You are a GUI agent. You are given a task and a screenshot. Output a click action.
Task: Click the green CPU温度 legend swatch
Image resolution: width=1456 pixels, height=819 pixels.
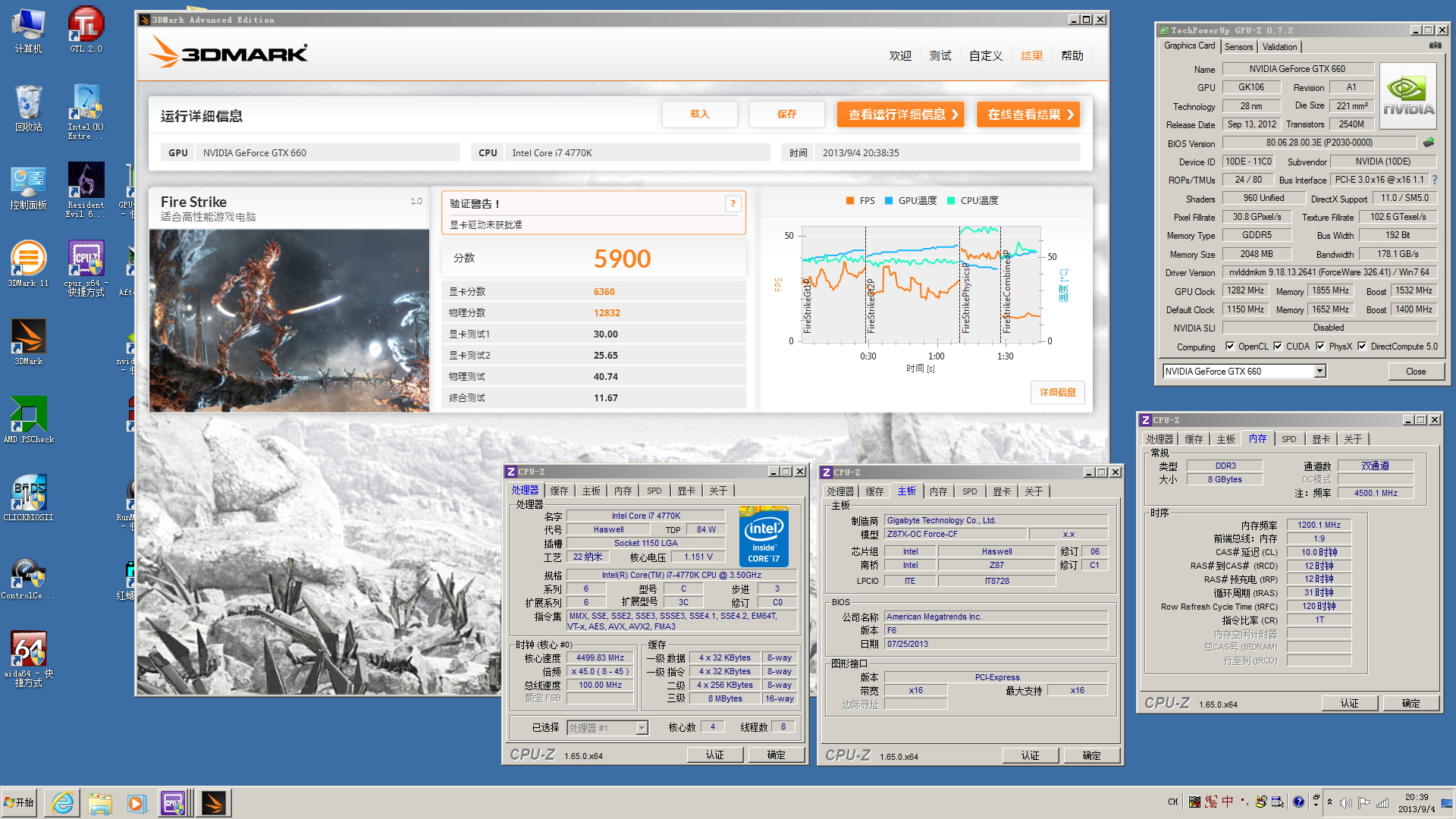[x=951, y=201]
